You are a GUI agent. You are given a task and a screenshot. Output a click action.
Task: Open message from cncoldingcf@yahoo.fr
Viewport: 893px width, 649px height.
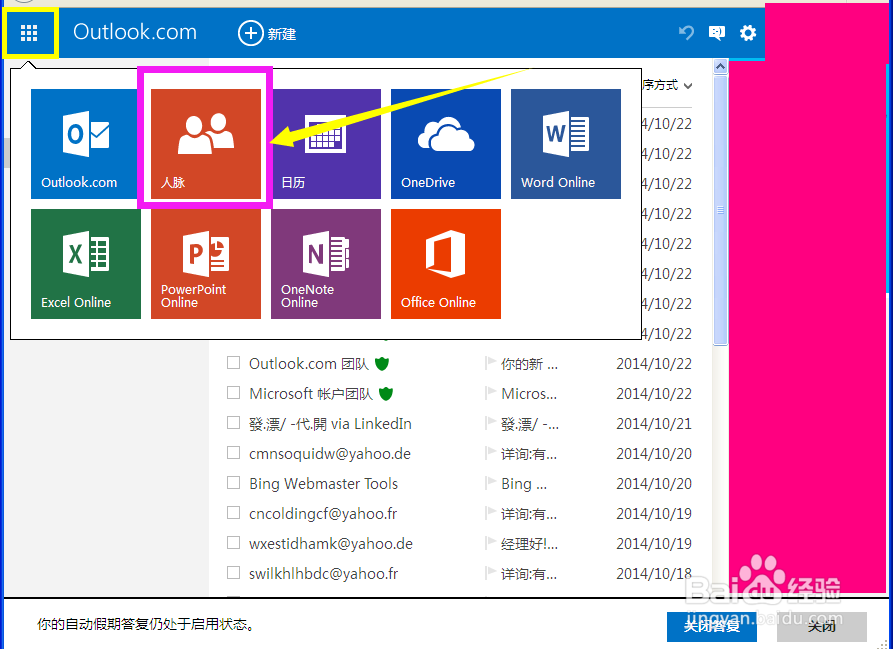click(323, 514)
